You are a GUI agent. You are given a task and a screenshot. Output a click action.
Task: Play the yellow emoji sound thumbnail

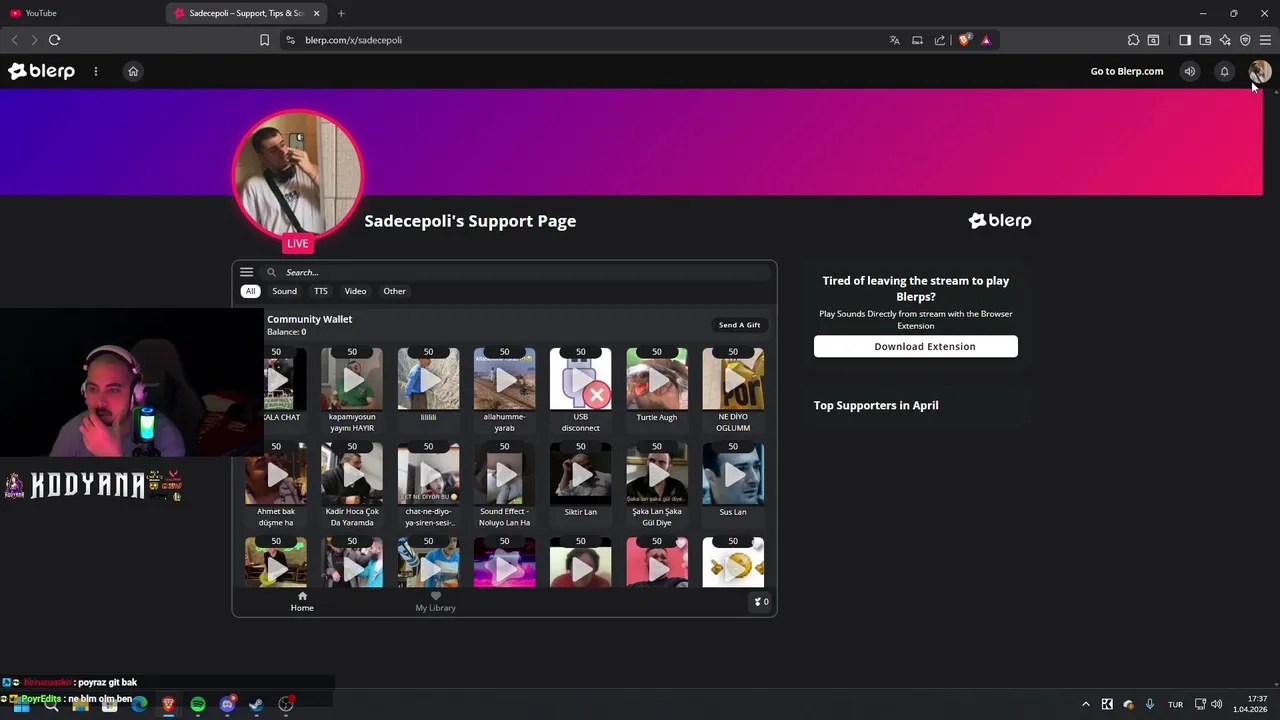point(733,563)
